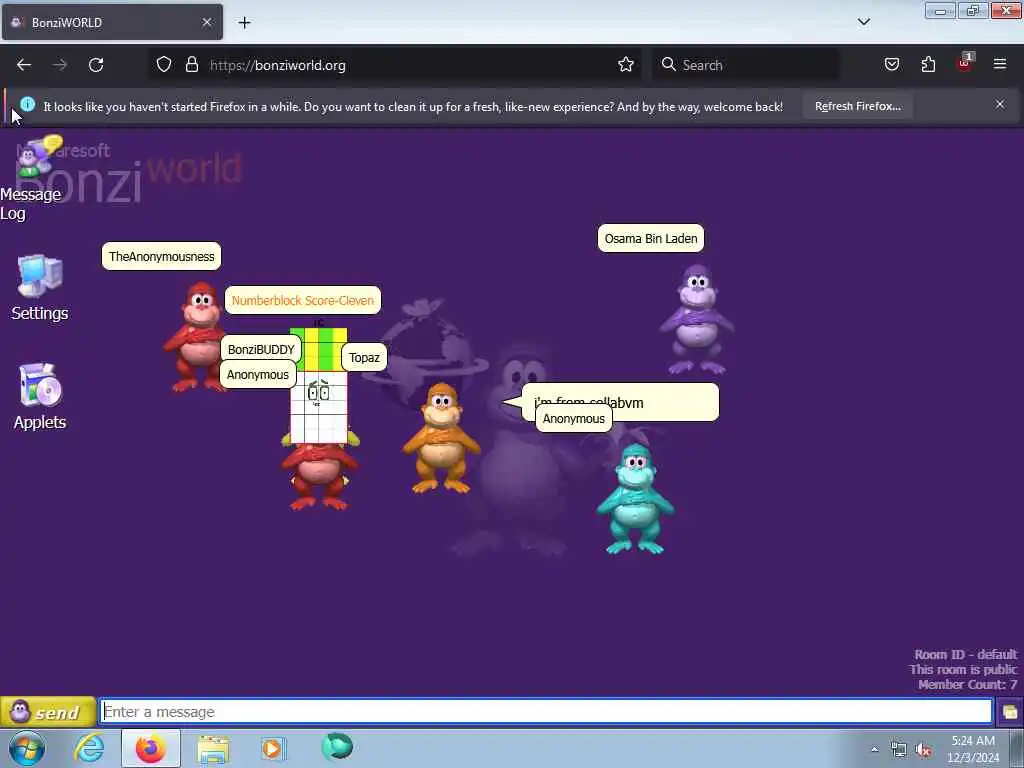Click the network tray icon
1024x768 pixels.
pyautogui.click(x=899, y=750)
